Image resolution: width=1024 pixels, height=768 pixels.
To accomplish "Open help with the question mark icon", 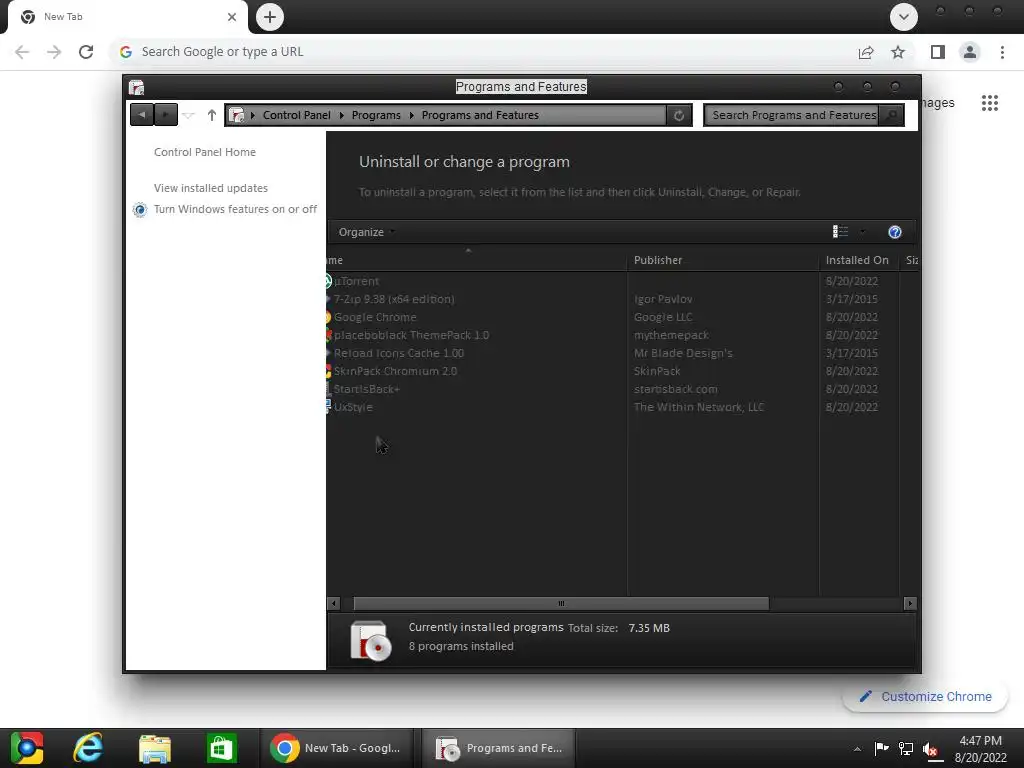I will click(895, 232).
